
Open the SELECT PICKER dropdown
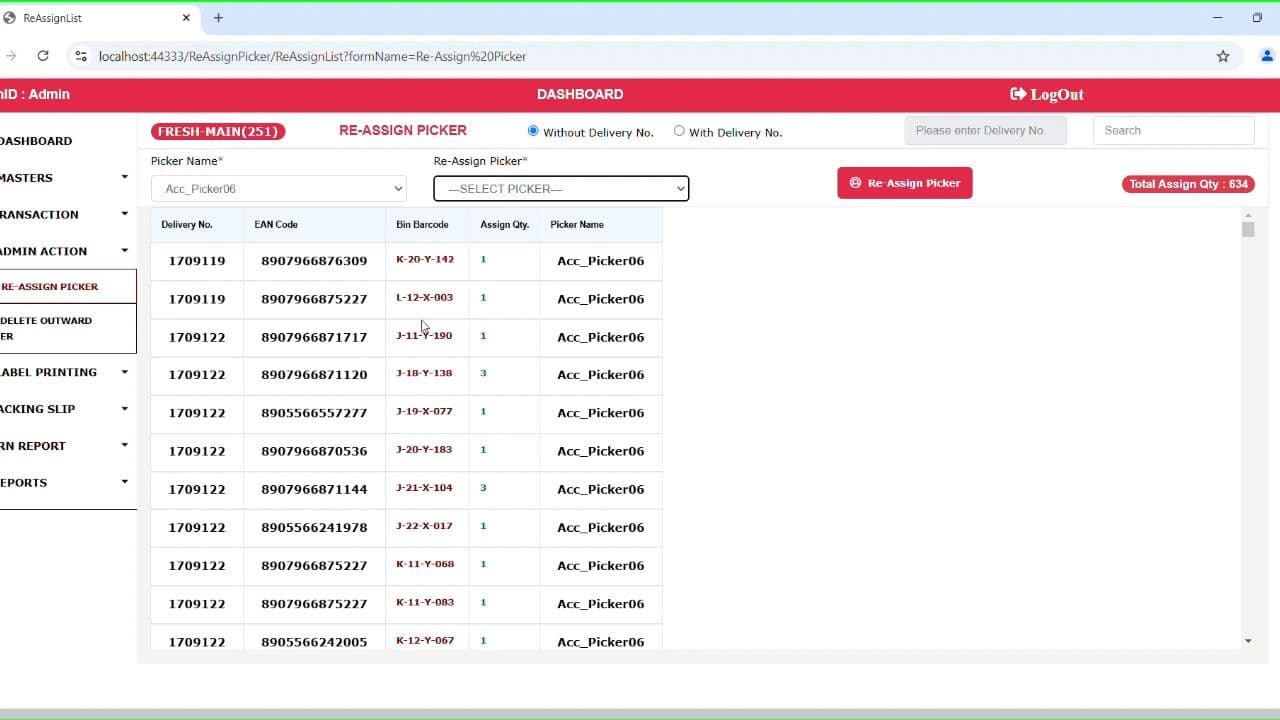pyautogui.click(x=560, y=188)
